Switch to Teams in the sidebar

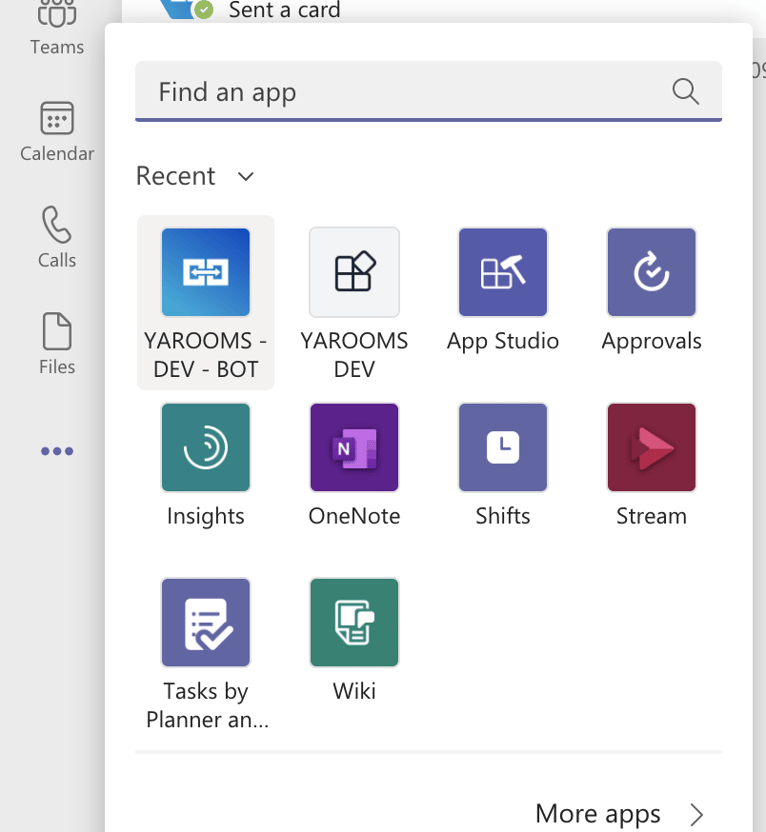pyautogui.click(x=57, y=30)
